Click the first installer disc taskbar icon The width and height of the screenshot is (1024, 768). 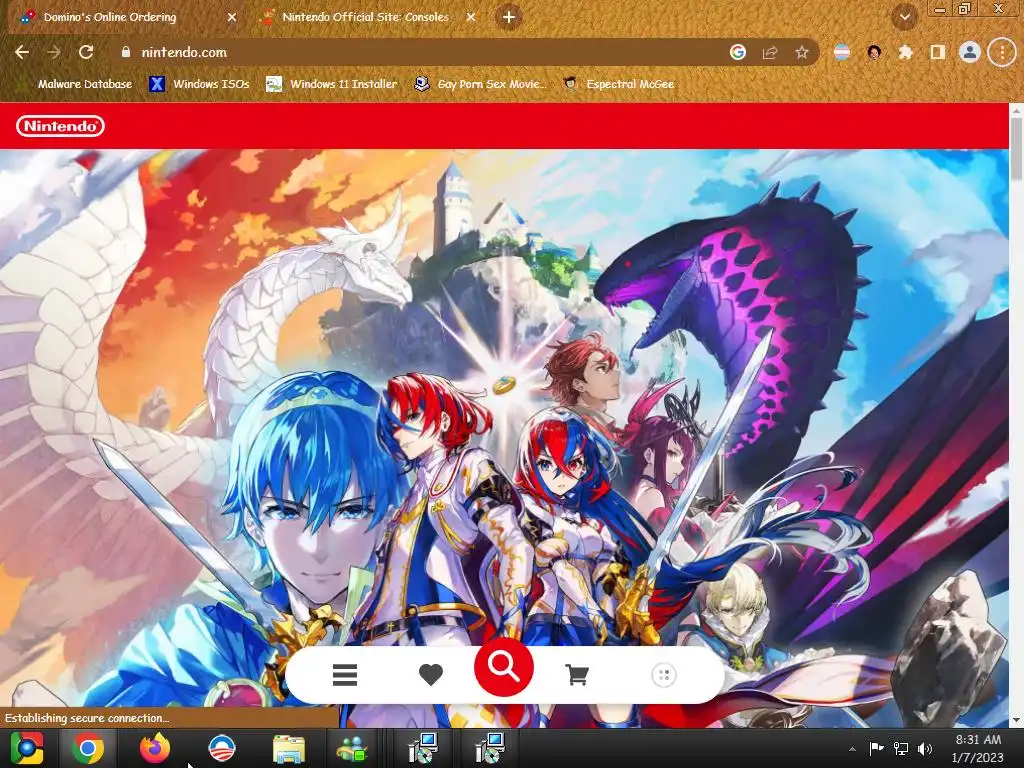(x=423, y=748)
